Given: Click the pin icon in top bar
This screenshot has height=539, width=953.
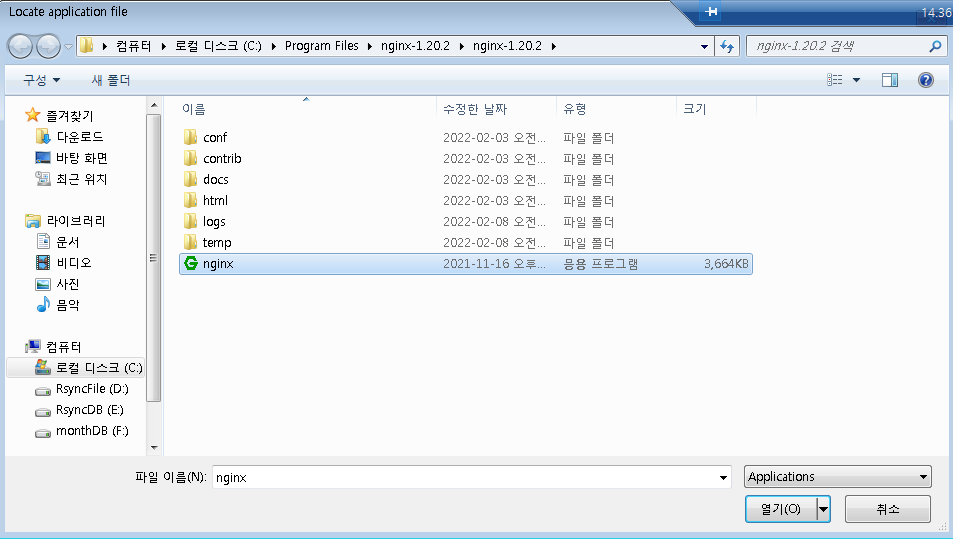Looking at the screenshot, I should (711, 11).
